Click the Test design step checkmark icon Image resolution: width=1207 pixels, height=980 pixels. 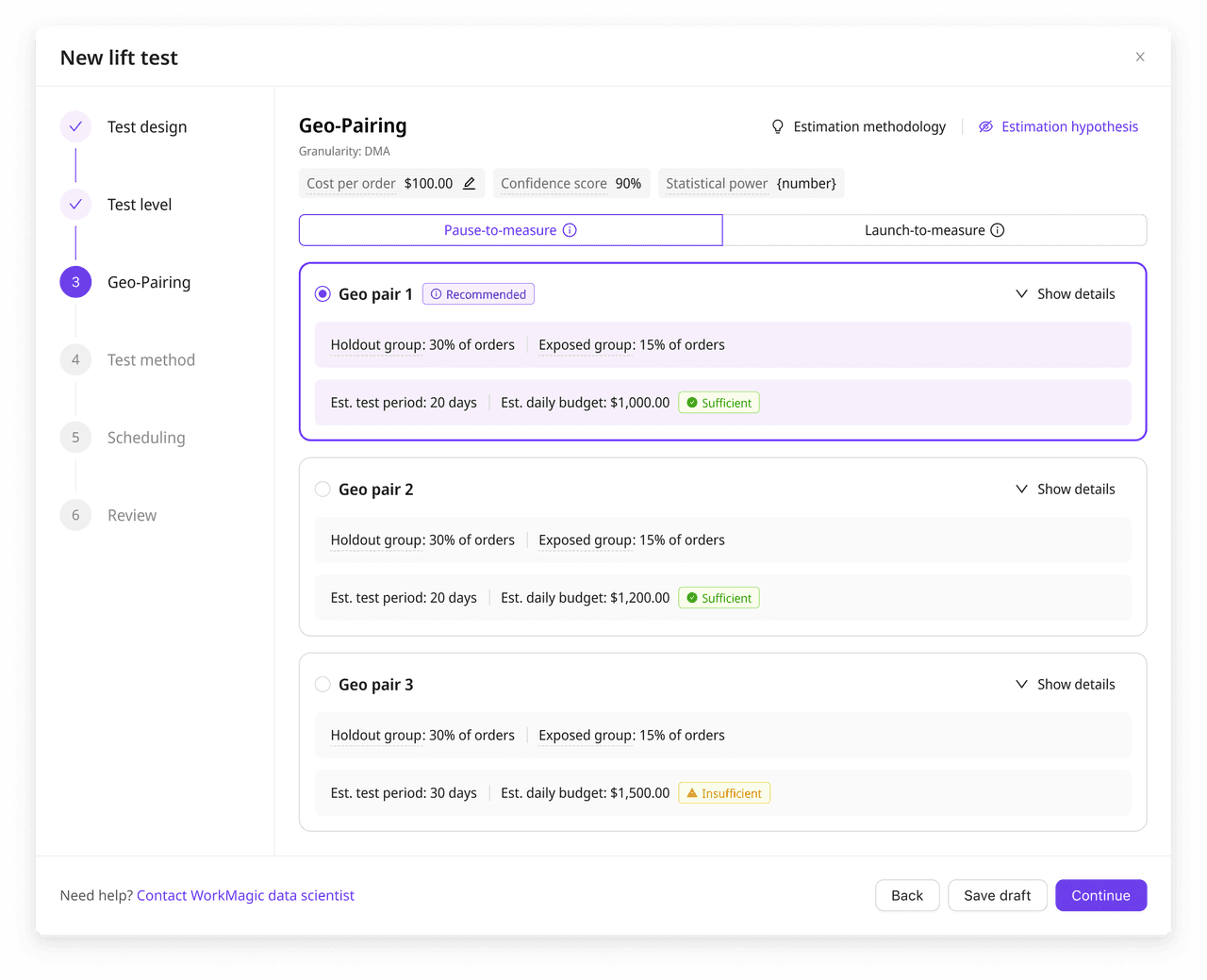[x=75, y=126]
